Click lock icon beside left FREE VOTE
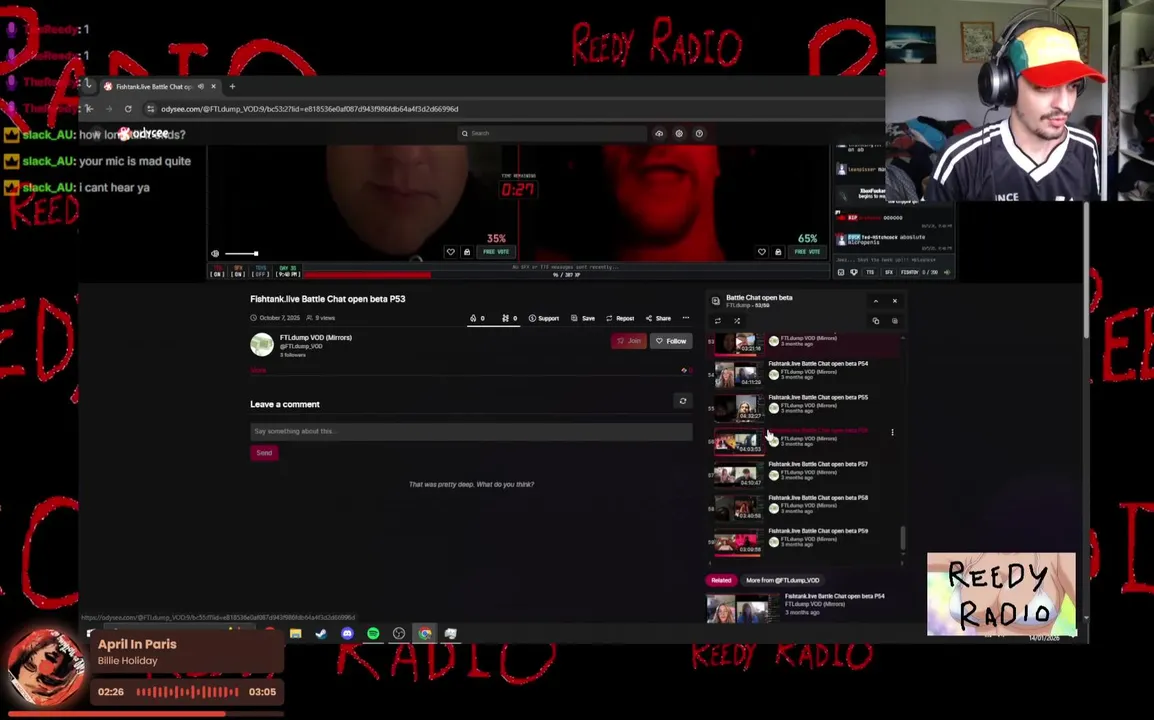The height and width of the screenshot is (720, 1154). [x=467, y=252]
